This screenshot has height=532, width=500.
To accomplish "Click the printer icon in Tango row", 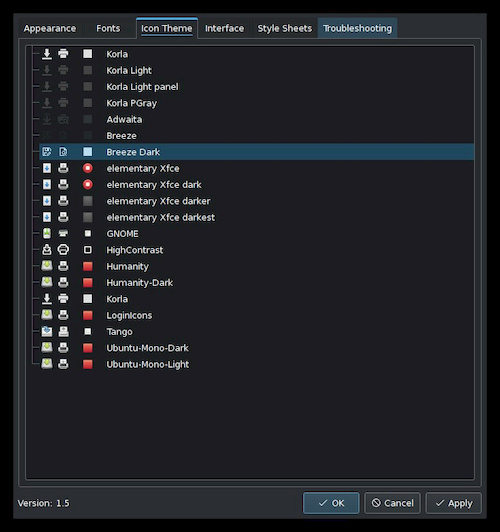I will pyautogui.click(x=63, y=331).
